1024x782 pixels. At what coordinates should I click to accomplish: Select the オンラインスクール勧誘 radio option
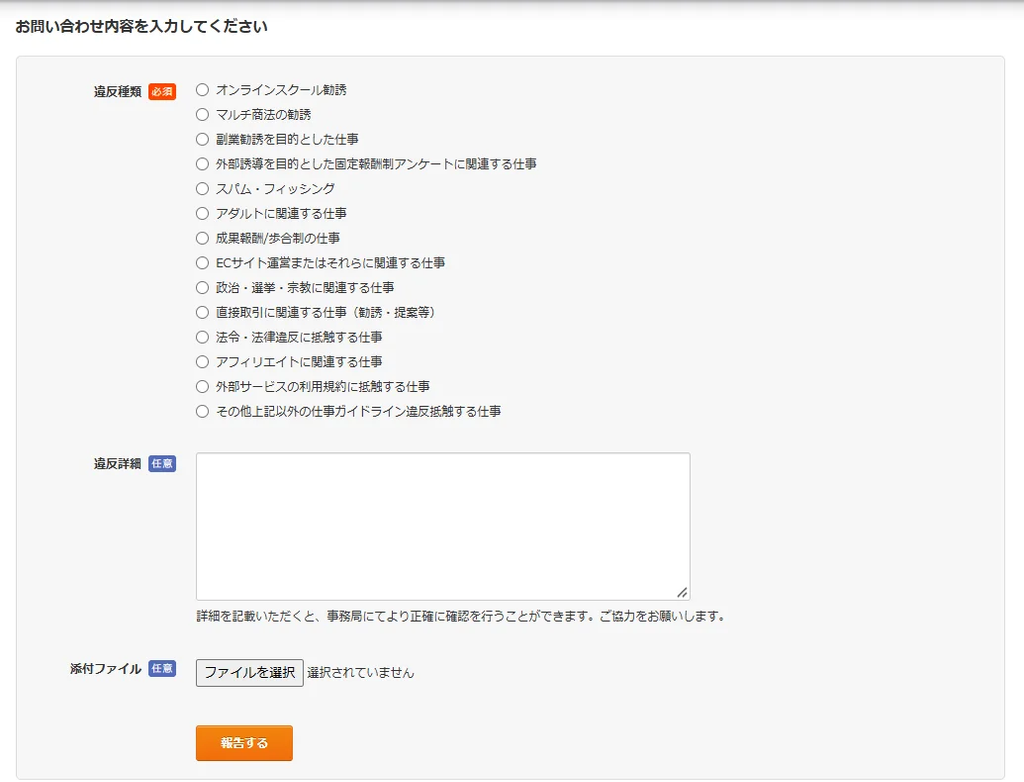(x=202, y=90)
